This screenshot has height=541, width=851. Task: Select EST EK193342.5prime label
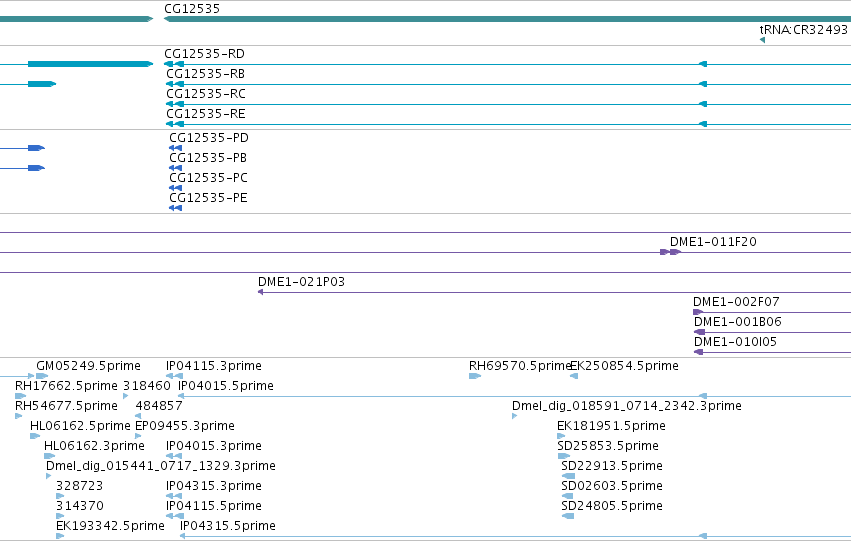110,527
